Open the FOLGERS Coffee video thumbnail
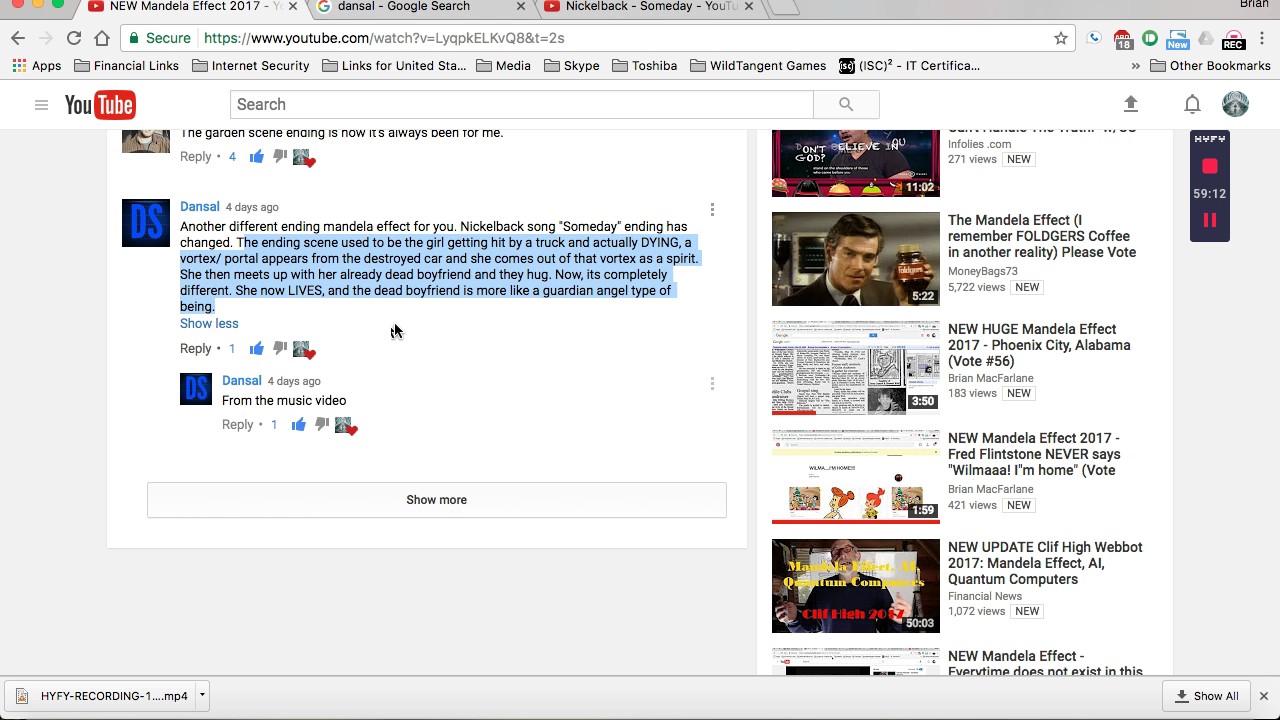1280x720 pixels. (856, 259)
